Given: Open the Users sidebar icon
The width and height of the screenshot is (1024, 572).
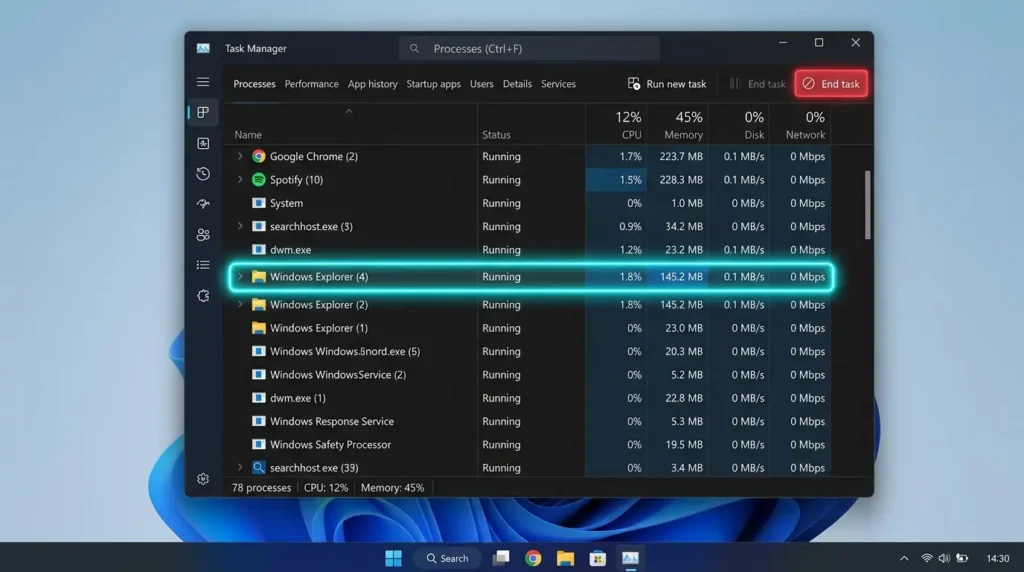Looking at the screenshot, I should [203, 234].
